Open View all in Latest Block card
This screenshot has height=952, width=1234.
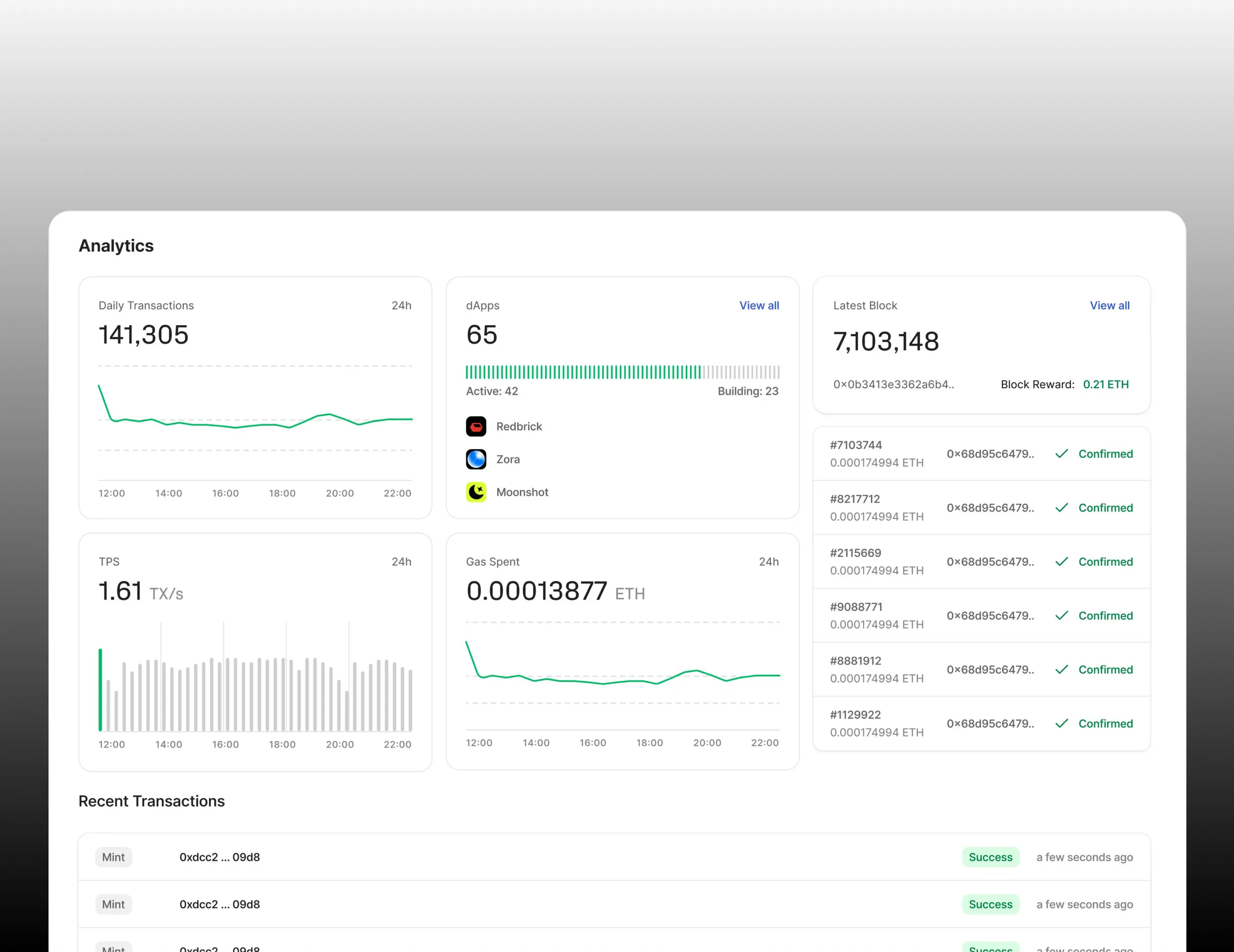pos(1109,306)
